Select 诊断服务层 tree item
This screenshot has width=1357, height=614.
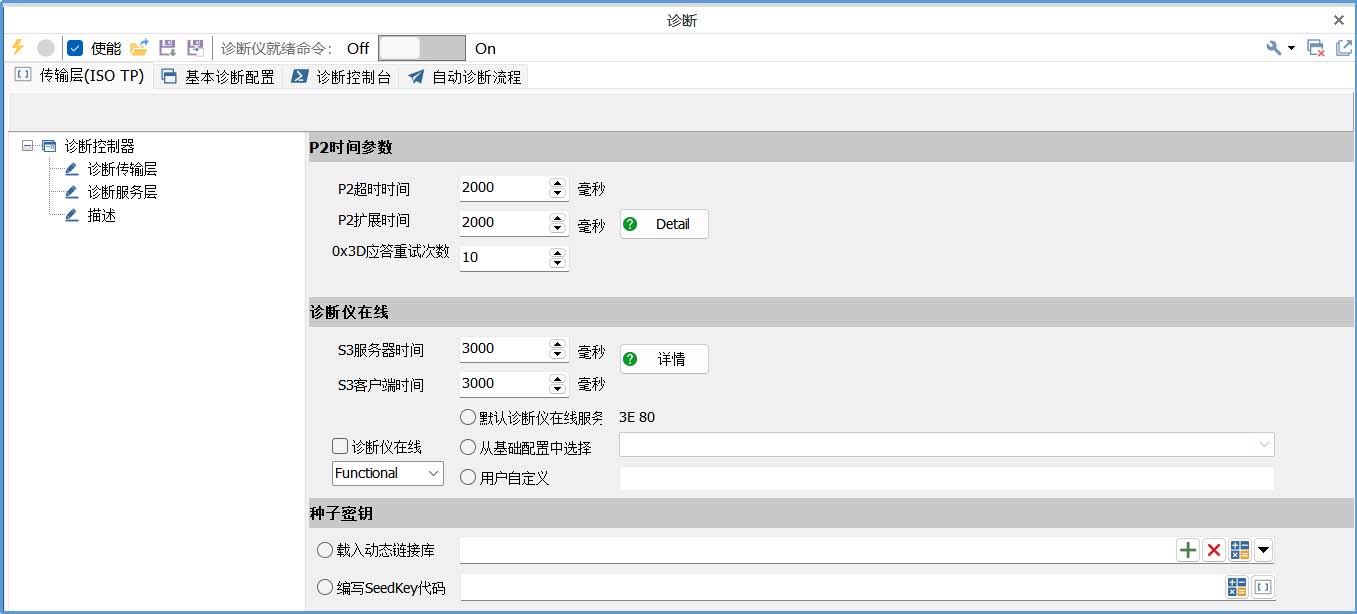tap(122, 192)
